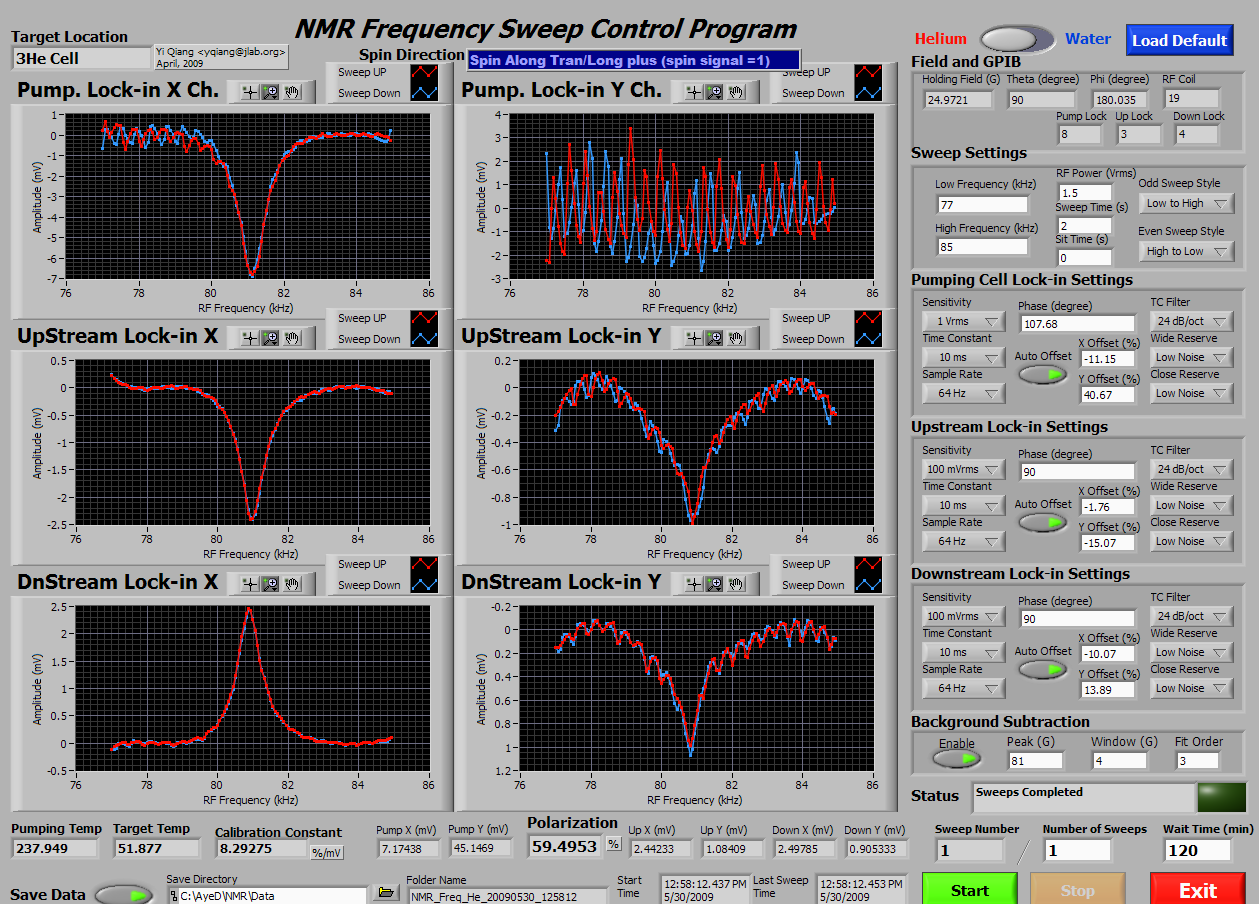This screenshot has height=904, width=1259.
Task: Select cursor tool on DnStream Lock-in Y graph
Action: click(693, 584)
